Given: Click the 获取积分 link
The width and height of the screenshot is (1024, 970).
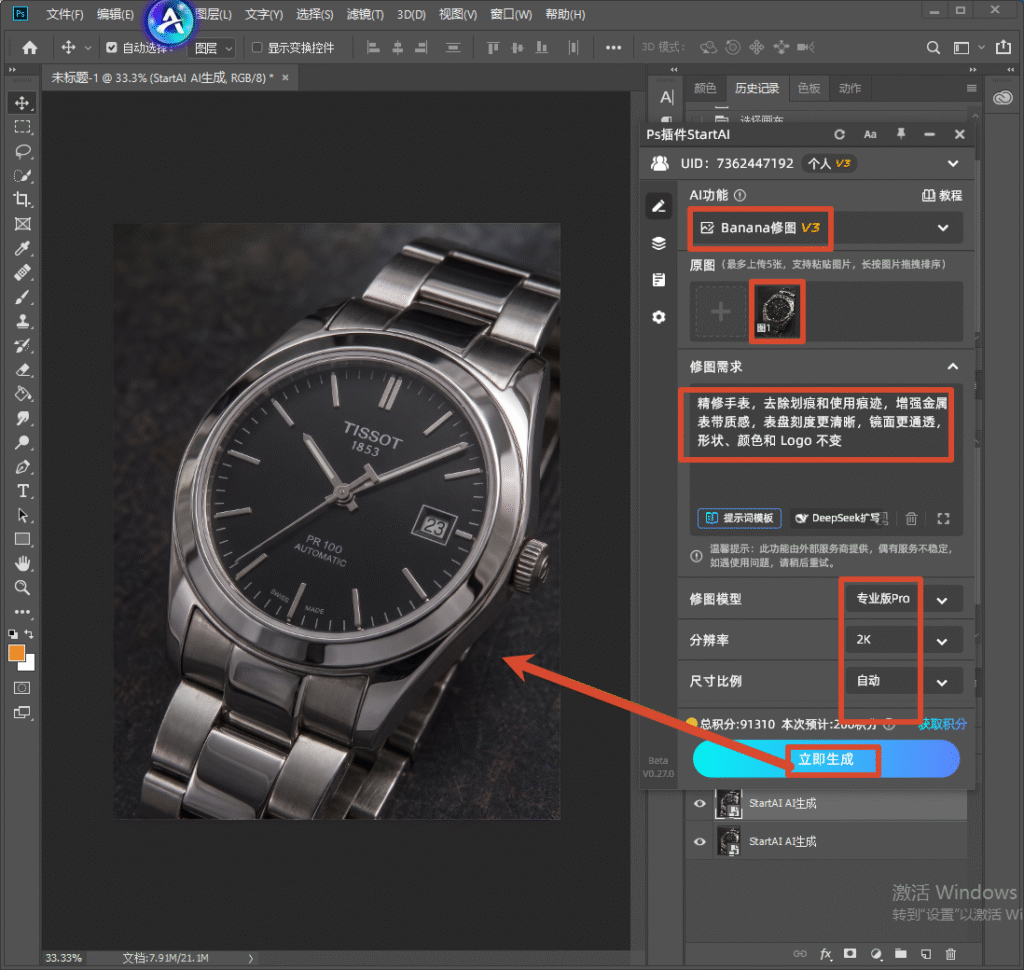Looking at the screenshot, I should (942, 724).
